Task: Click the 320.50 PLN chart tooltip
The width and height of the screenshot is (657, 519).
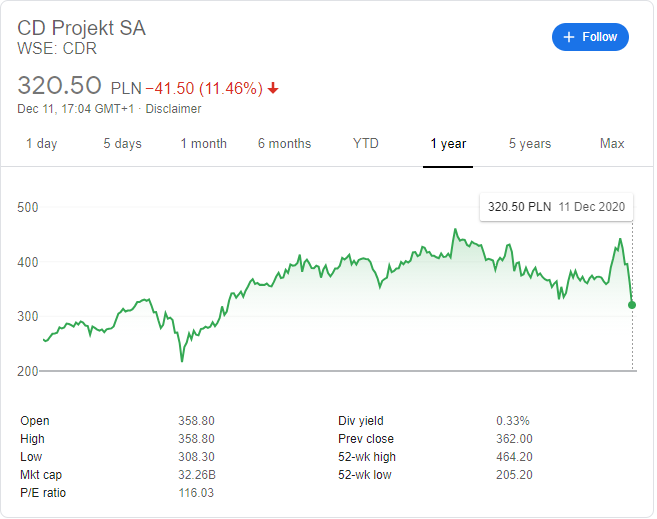Action: (556, 207)
